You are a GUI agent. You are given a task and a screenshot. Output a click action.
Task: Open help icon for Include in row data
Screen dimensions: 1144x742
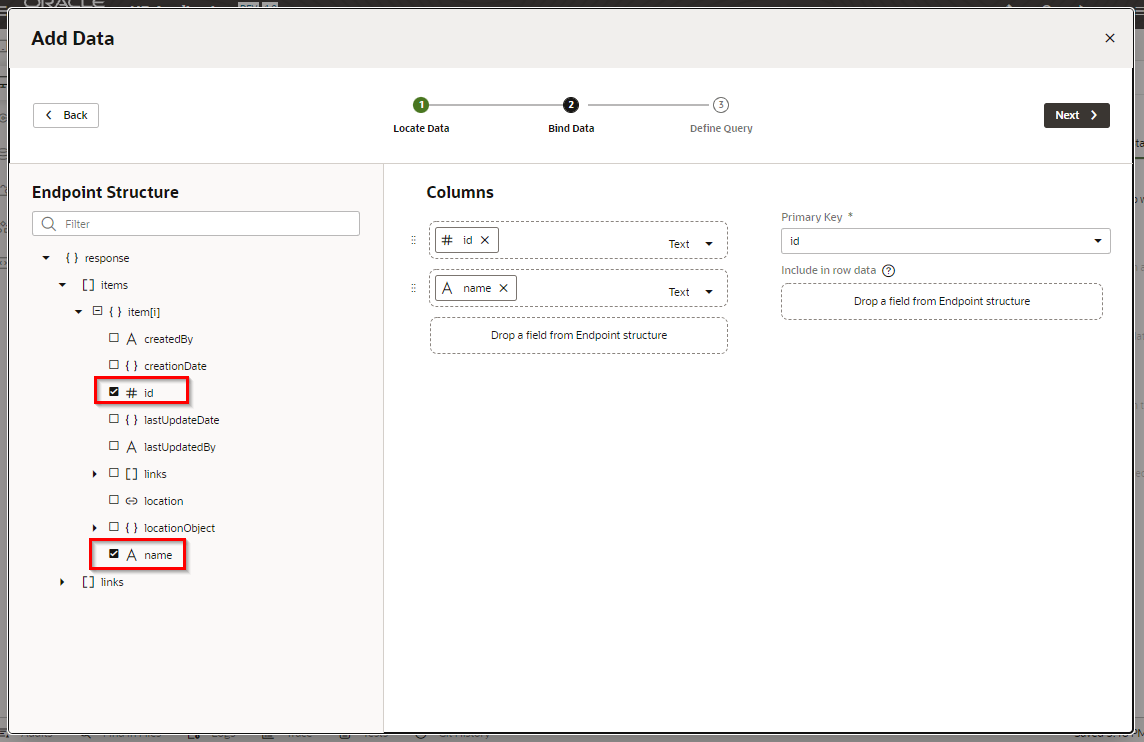tap(888, 270)
